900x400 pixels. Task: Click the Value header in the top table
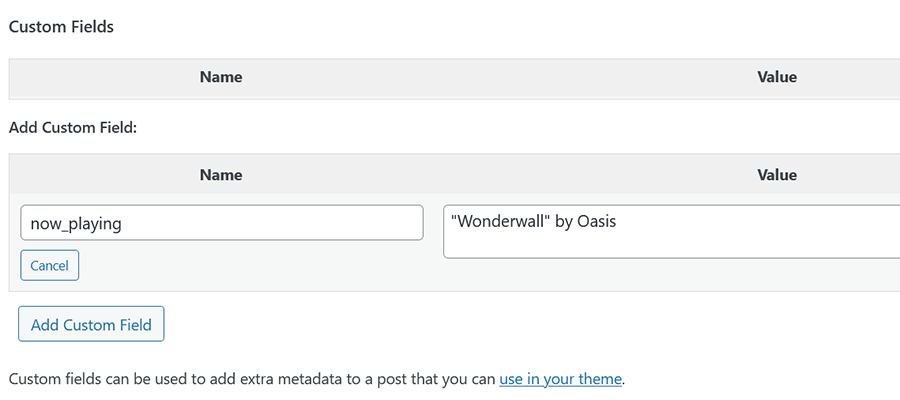click(777, 76)
